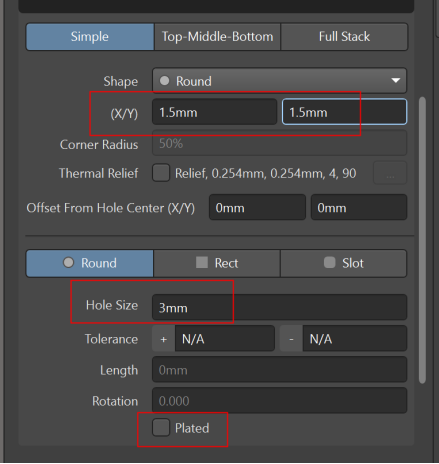Image resolution: width=439 pixels, height=464 pixels.
Task: Open the Shape dropdown showing Round
Action: 279,81
